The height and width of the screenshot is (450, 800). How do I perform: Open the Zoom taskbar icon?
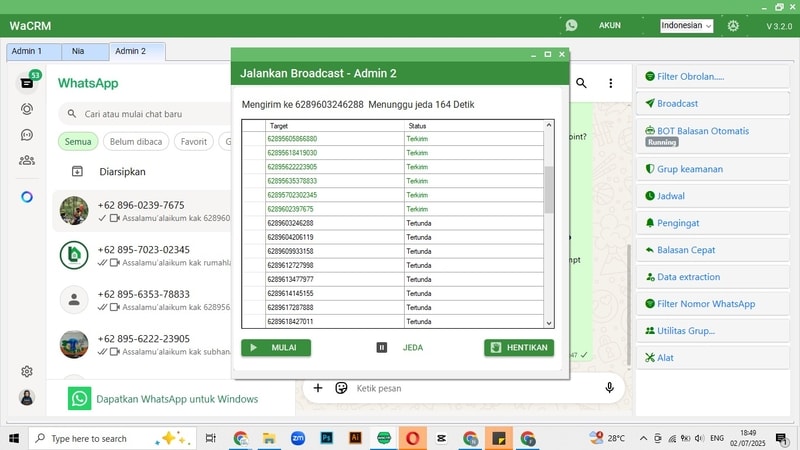point(298,438)
